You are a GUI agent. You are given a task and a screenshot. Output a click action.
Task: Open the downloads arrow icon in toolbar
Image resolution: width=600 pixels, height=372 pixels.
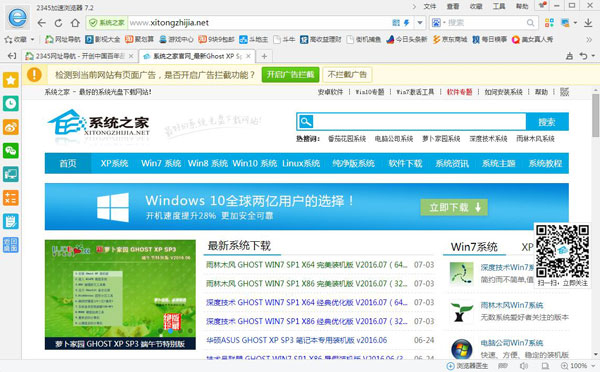(x=588, y=23)
